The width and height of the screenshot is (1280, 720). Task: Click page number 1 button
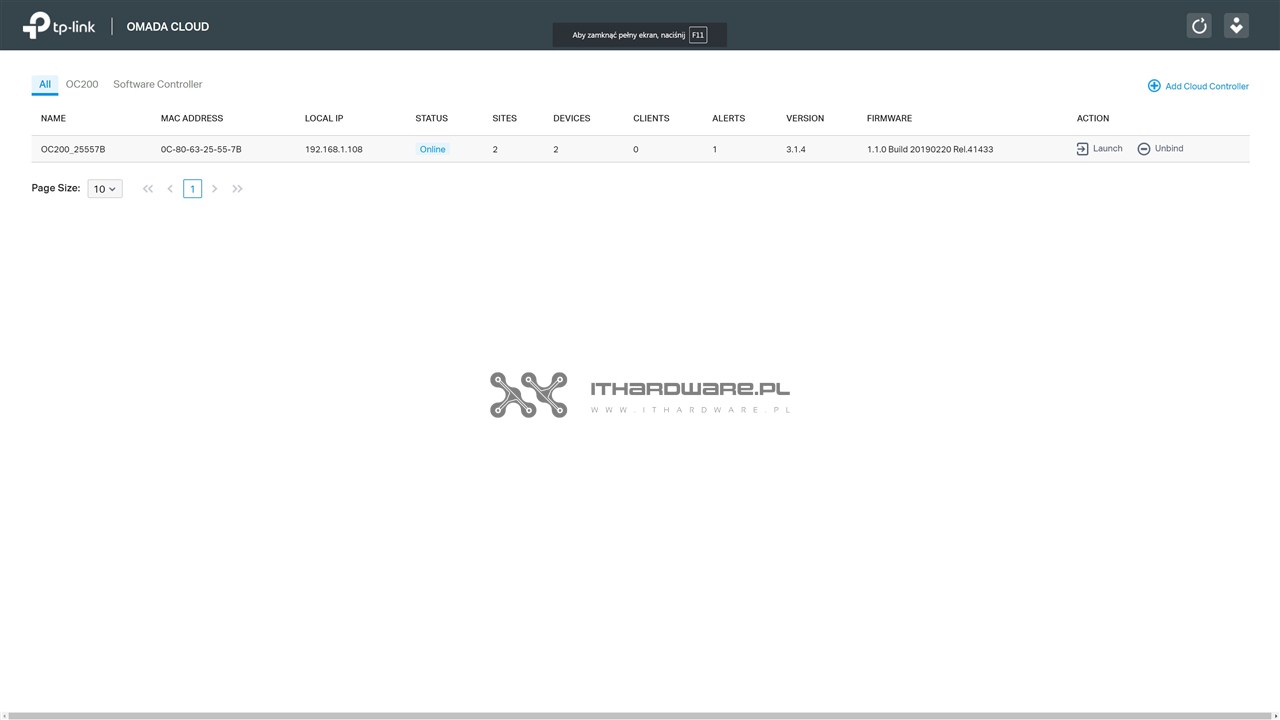[192, 189]
